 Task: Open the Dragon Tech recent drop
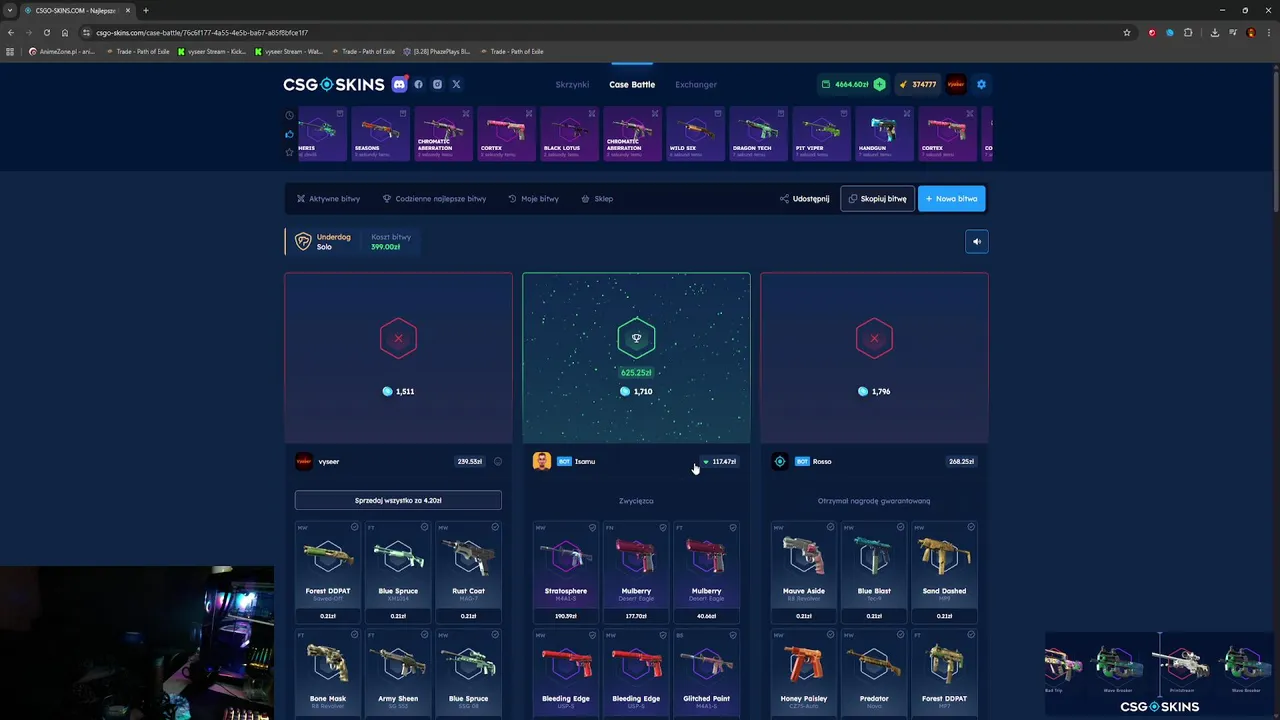tap(758, 134)
